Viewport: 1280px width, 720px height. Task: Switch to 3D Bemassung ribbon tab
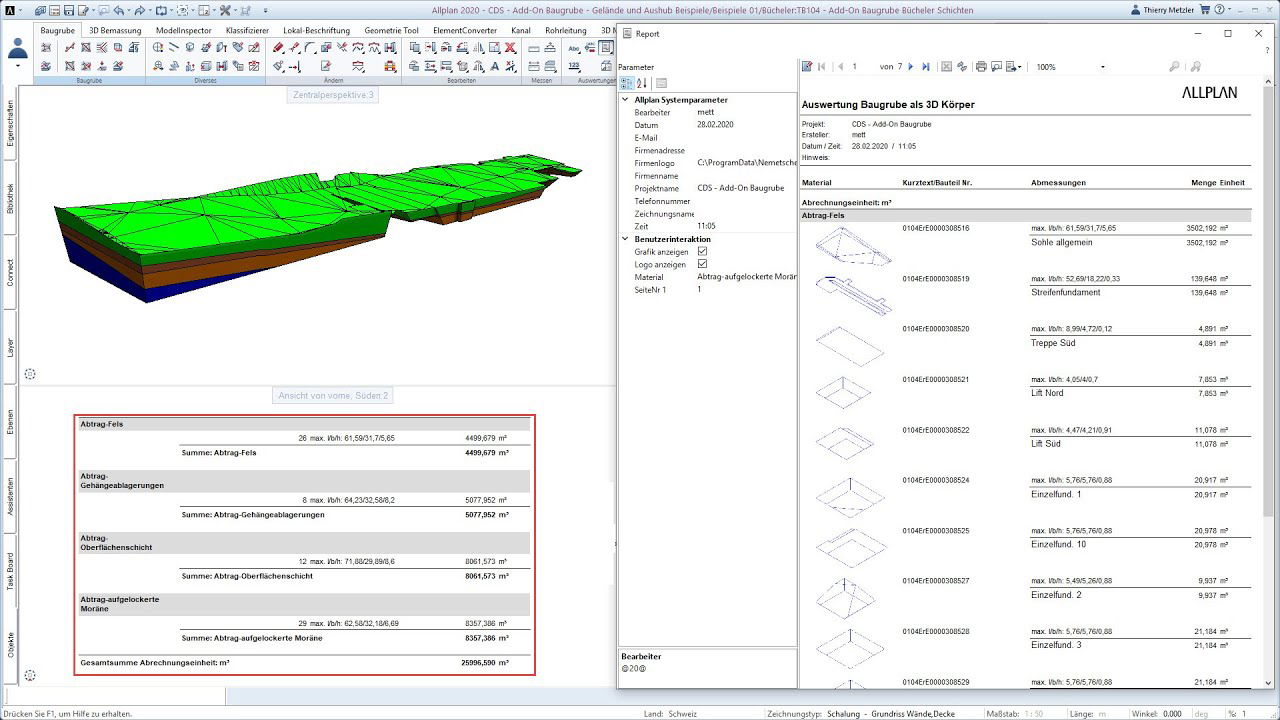115,30
